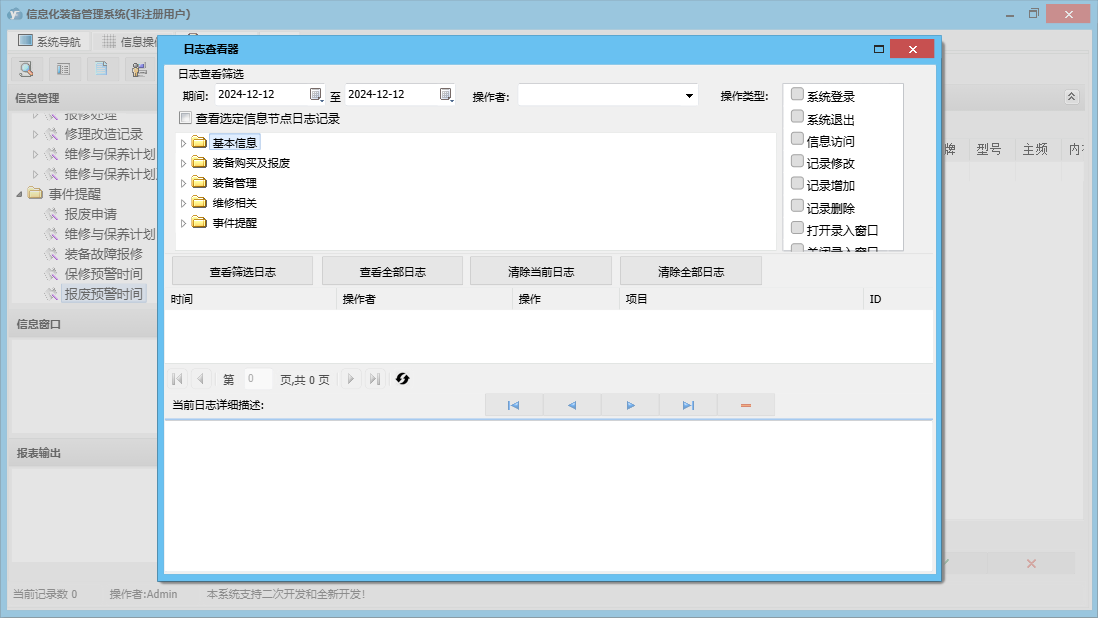This screenshot has height=618, width=1098.
Task: Click the 项目 column header
Action: coord(742,299)
